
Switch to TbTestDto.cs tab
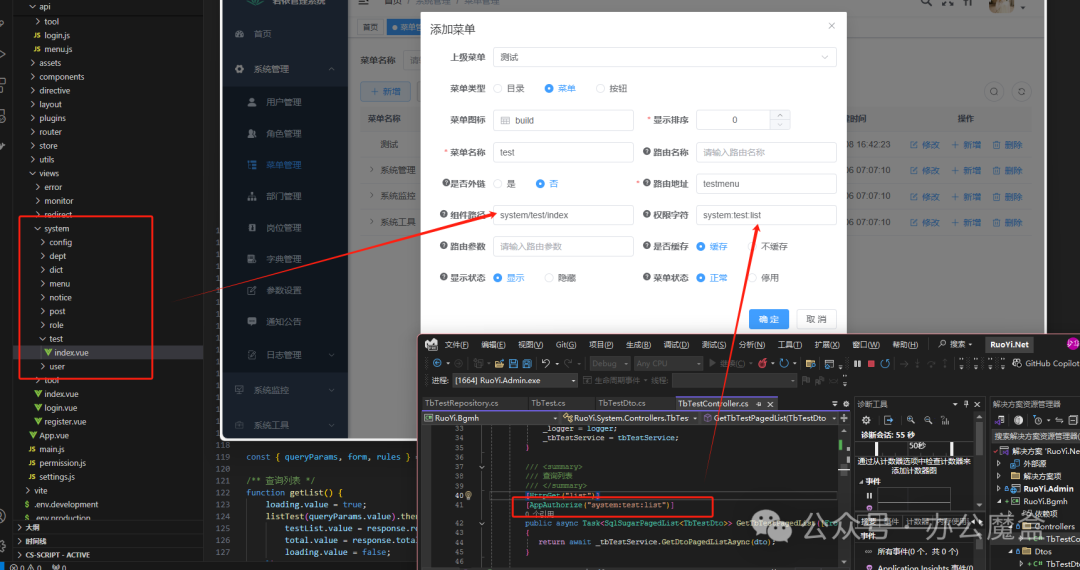622,403
